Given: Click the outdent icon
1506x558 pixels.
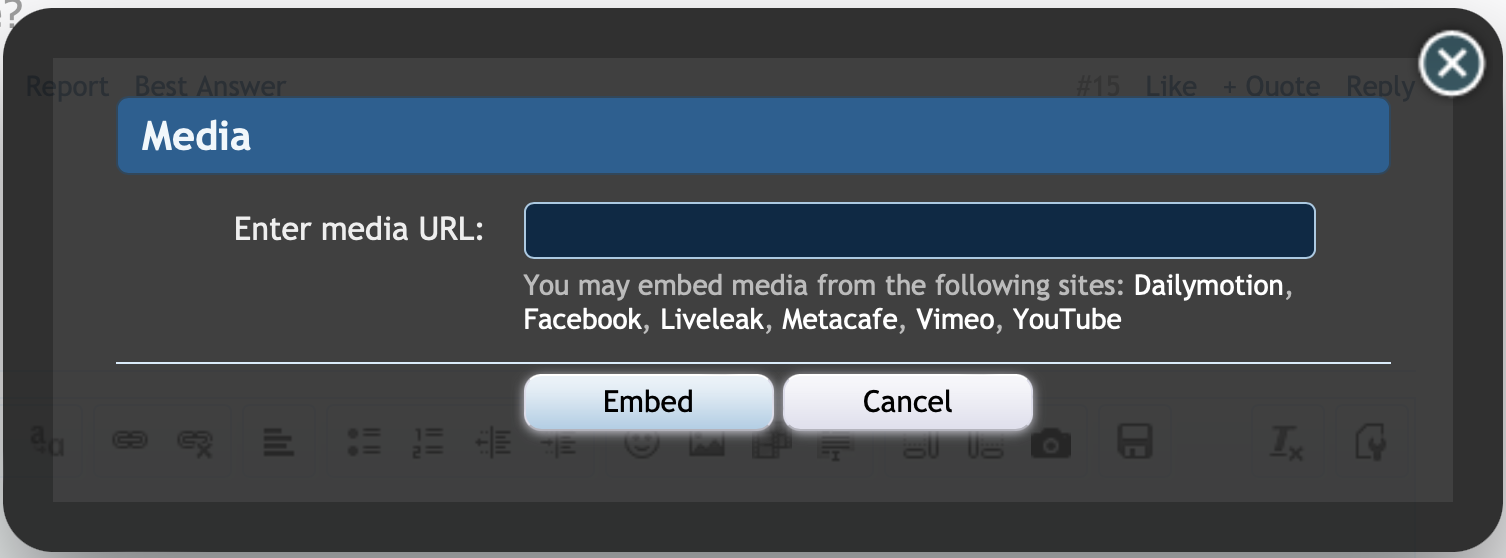Looking at the screenshot, I should pyautogui.click(x=494, y=441).
